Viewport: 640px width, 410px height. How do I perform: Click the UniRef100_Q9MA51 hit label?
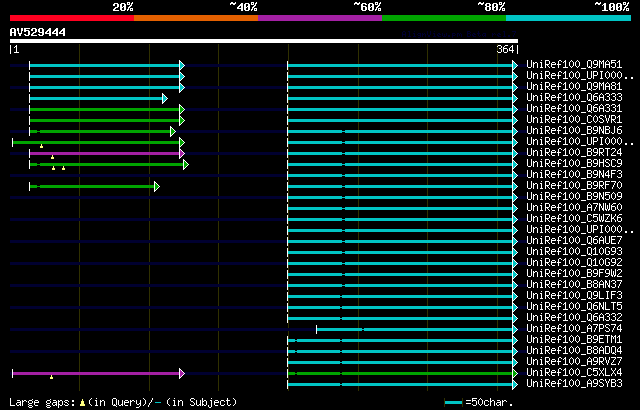[574, 64]
